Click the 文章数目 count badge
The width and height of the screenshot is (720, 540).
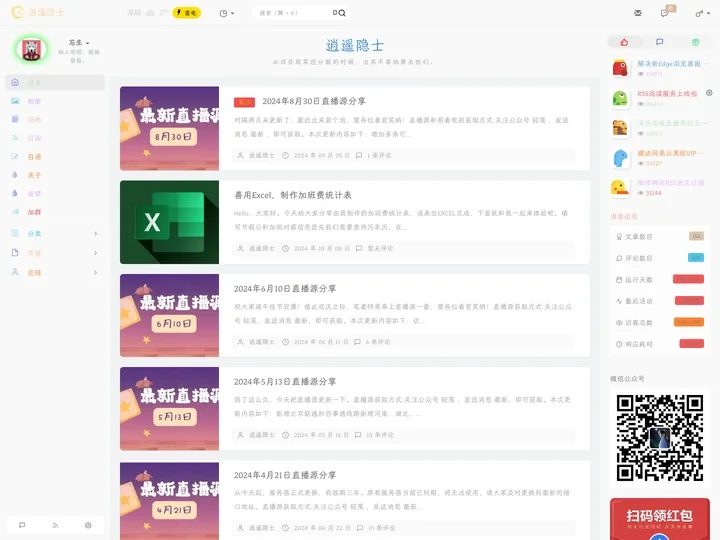(x=696, y=236)
